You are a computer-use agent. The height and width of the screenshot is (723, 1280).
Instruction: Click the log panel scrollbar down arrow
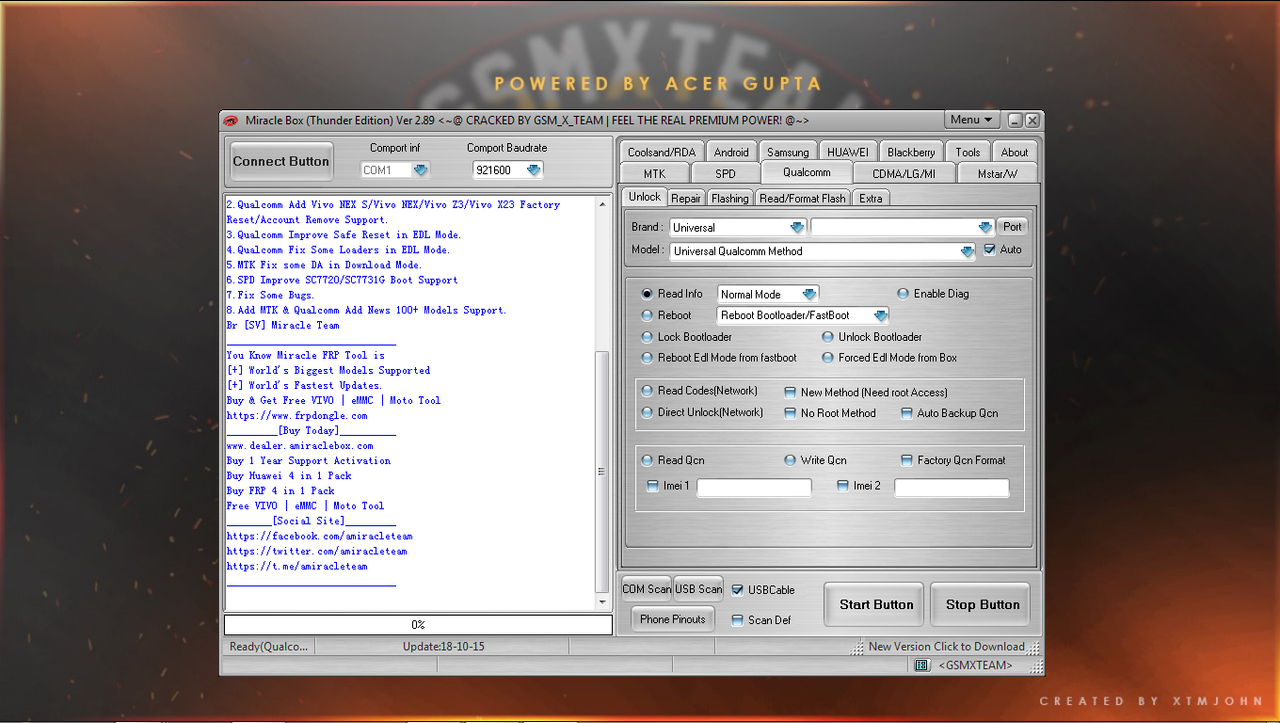[602, 602]
